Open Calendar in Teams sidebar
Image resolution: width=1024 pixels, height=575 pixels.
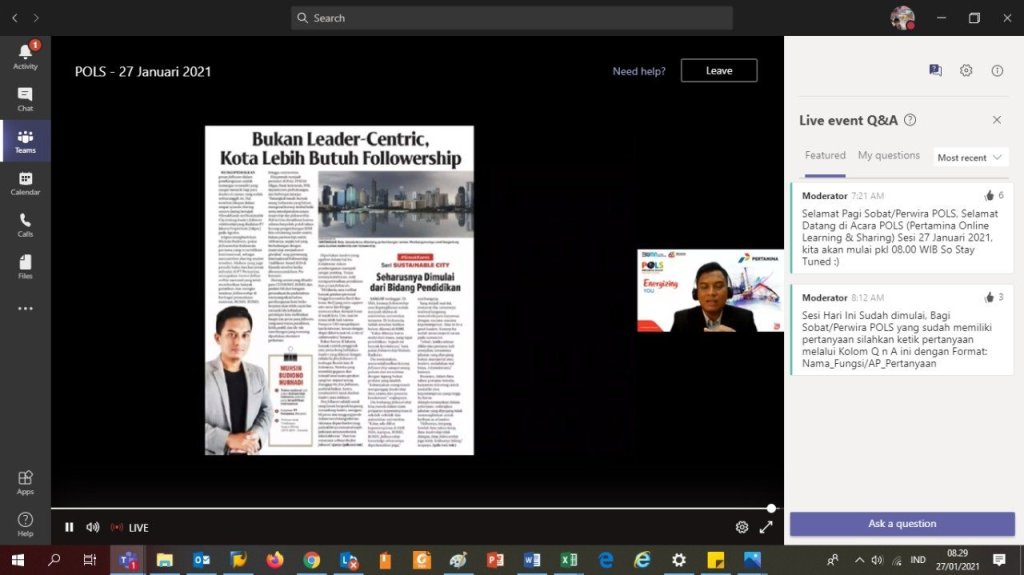(25, 183)
